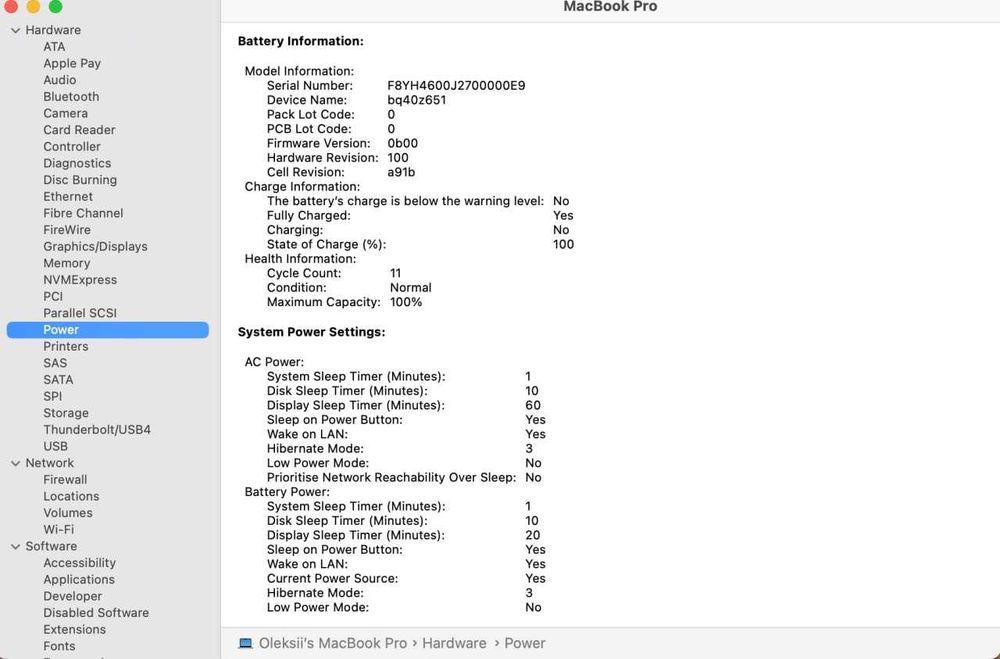Select NVMExpress in the sidebar
Image resolution: width=1000 pixels, height=659 pixels.
[80, 279]
